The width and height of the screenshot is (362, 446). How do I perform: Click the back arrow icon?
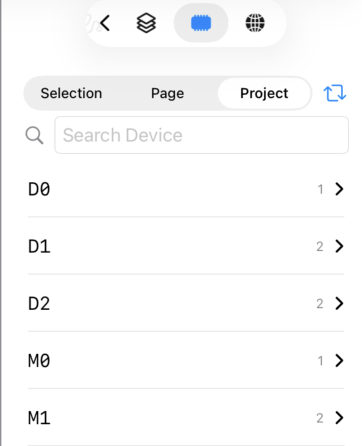[105, 23]
